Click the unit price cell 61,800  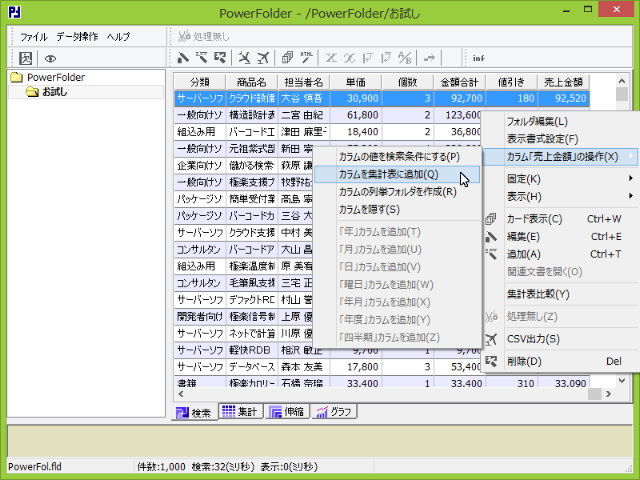356,115
